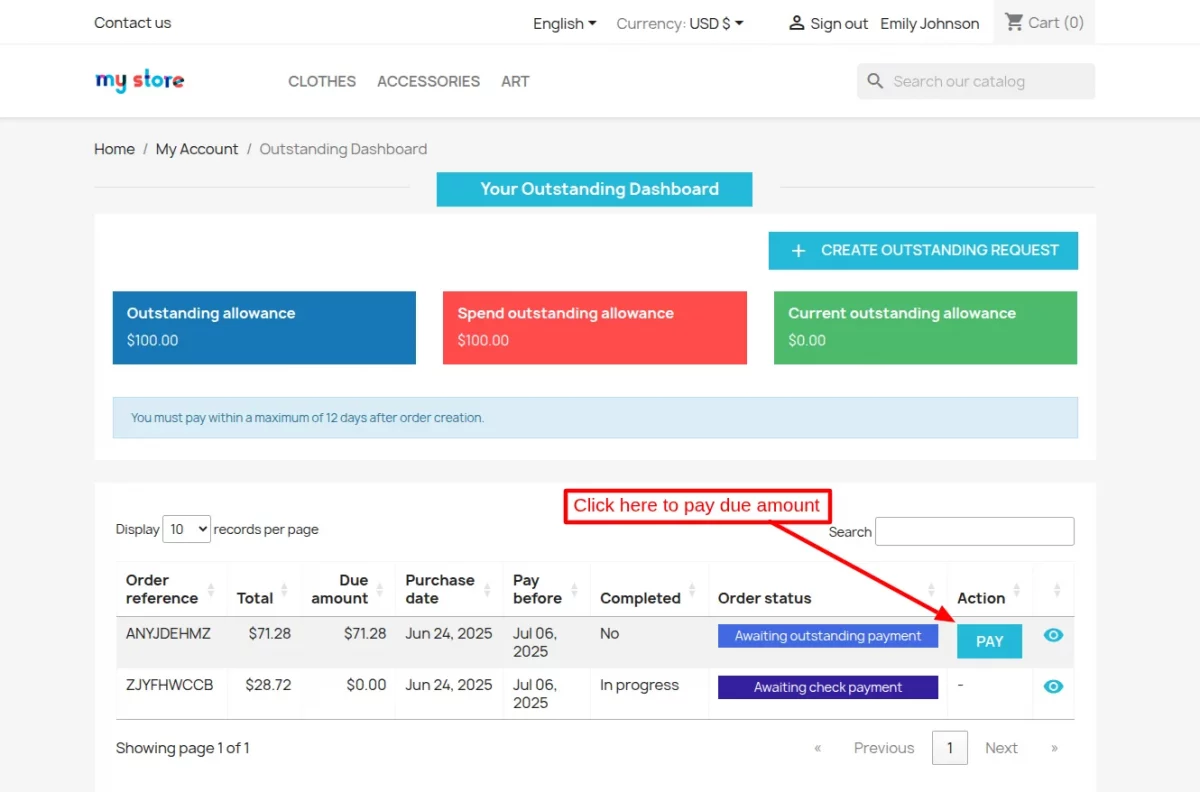Screen dimensions: 1200x792
Task: Click the Your Outstanding Dashboard heading
Action: click(594, 189)
